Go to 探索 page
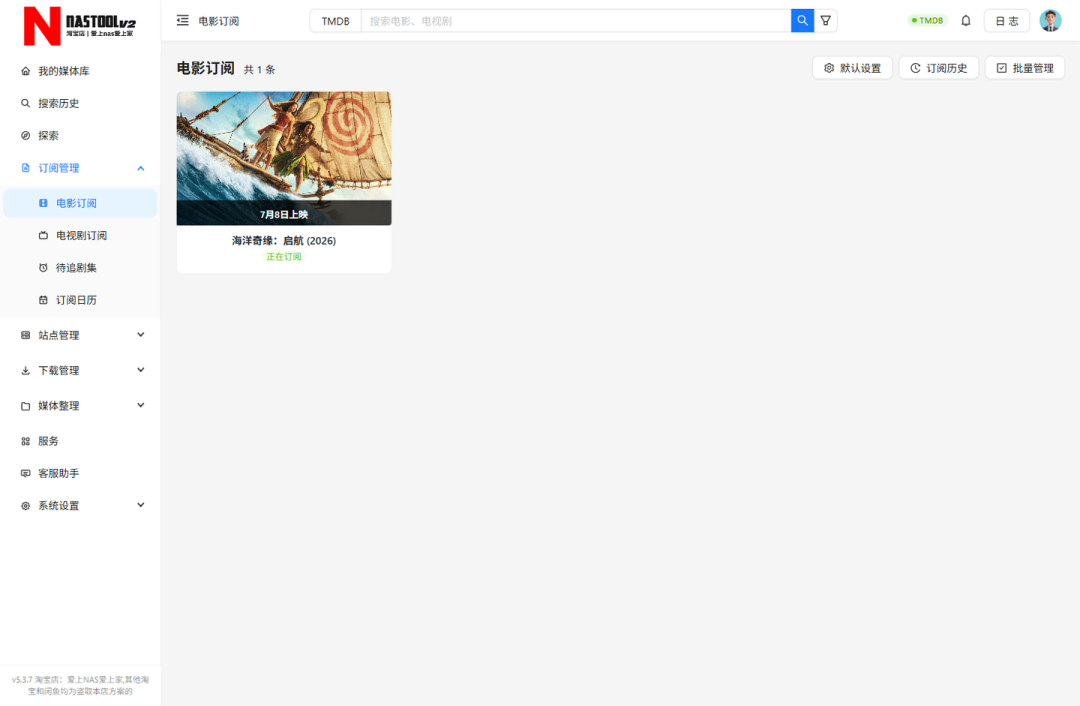Screen dimensions: 1080x706 point(80,136)
